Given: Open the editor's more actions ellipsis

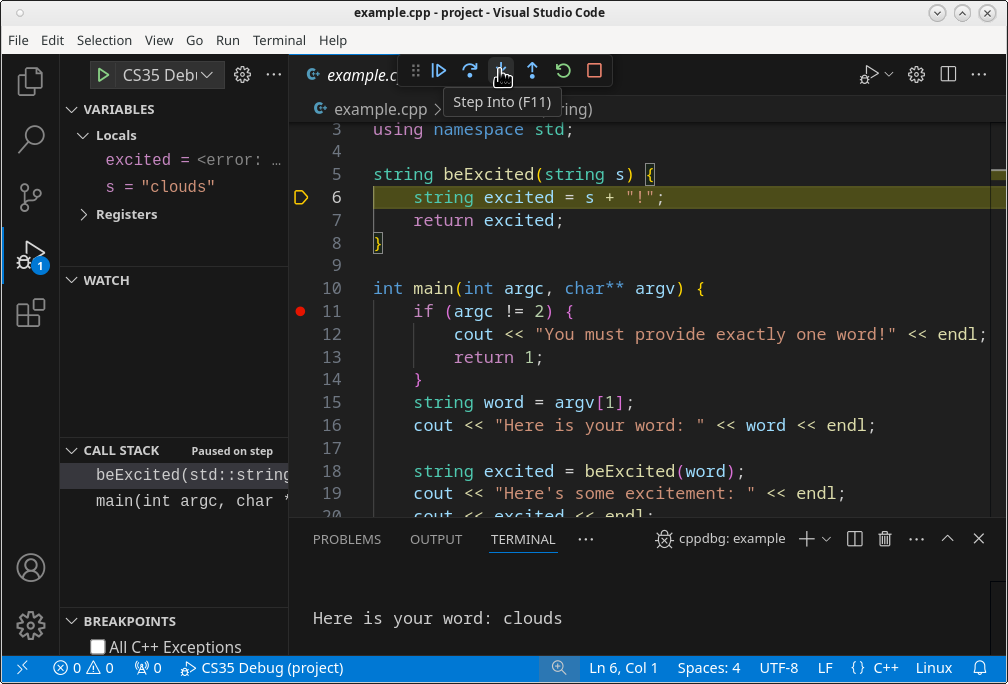Looking at the screenshot, I should (979, 75).
